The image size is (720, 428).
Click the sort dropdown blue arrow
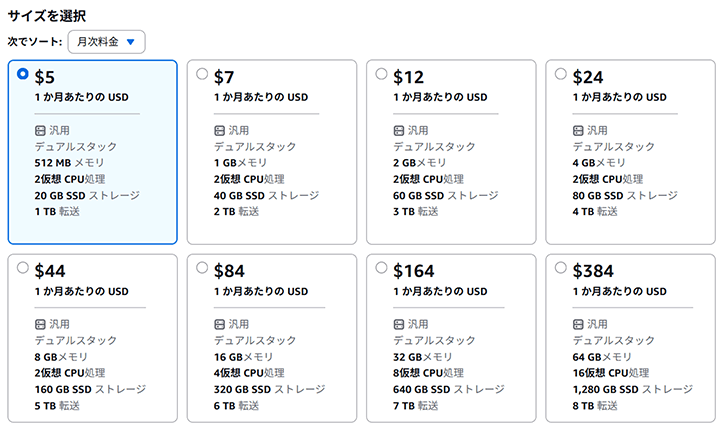[130, 42]
